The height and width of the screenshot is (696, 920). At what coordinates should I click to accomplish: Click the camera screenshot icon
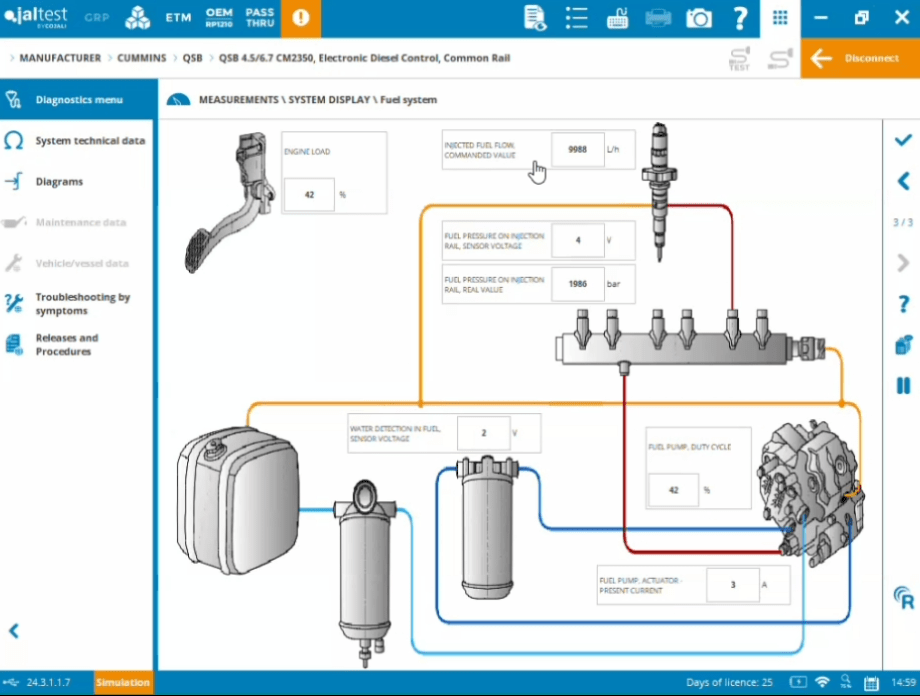click(x=699, y=18)
